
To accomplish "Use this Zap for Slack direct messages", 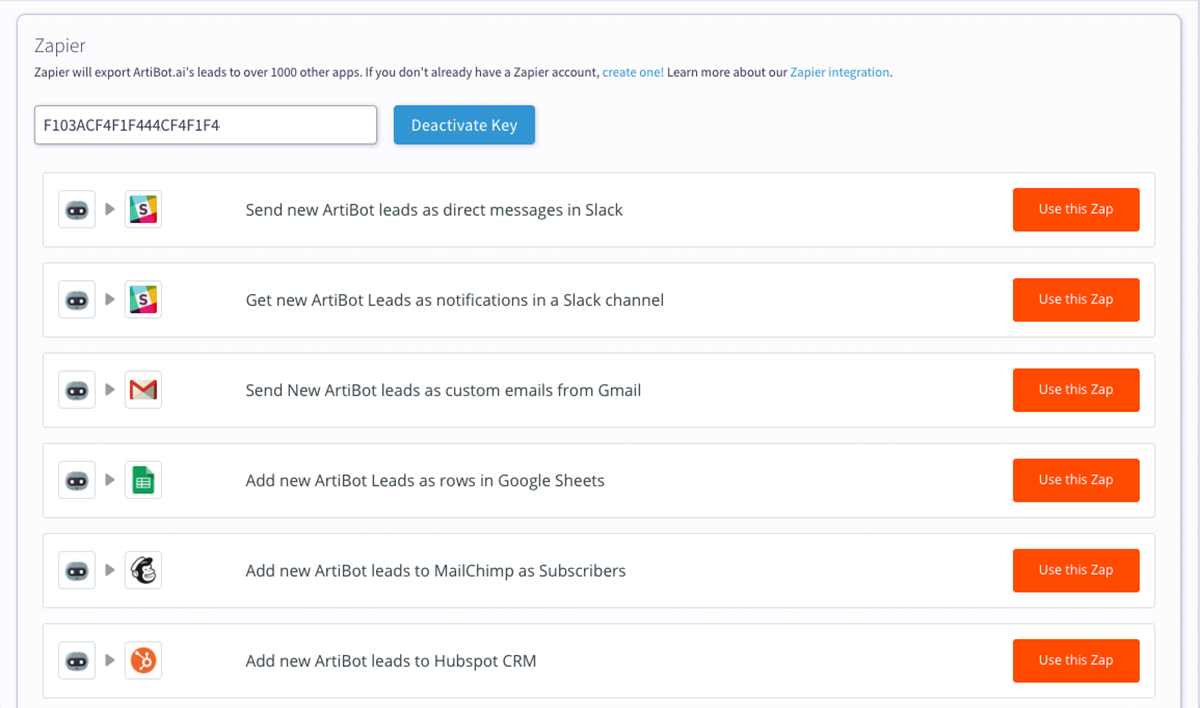I will click(x=1076, y=210).
